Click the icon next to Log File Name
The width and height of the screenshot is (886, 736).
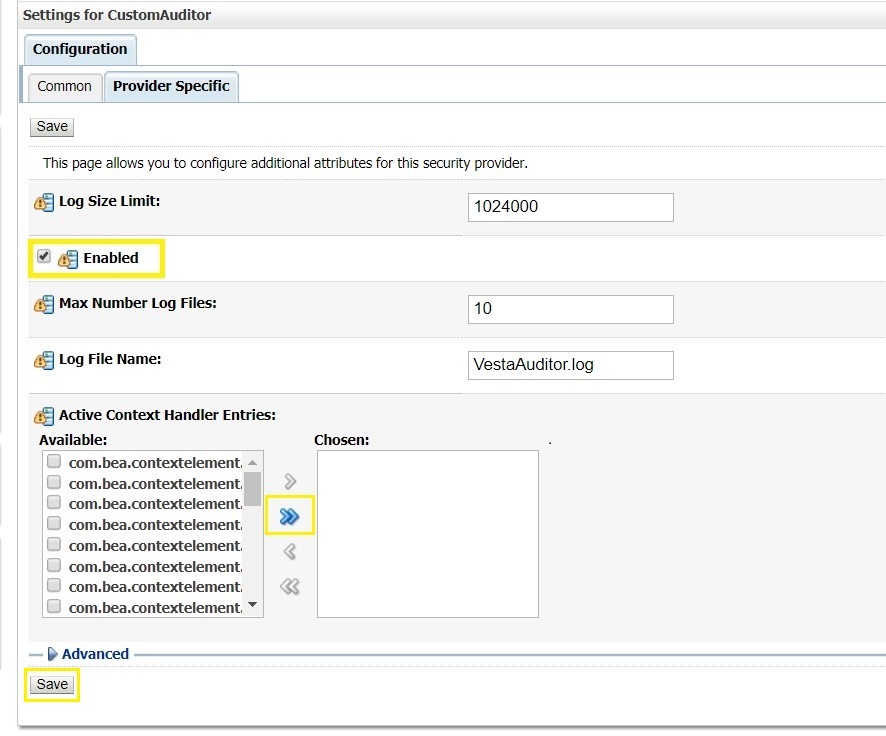click(44, 360)
